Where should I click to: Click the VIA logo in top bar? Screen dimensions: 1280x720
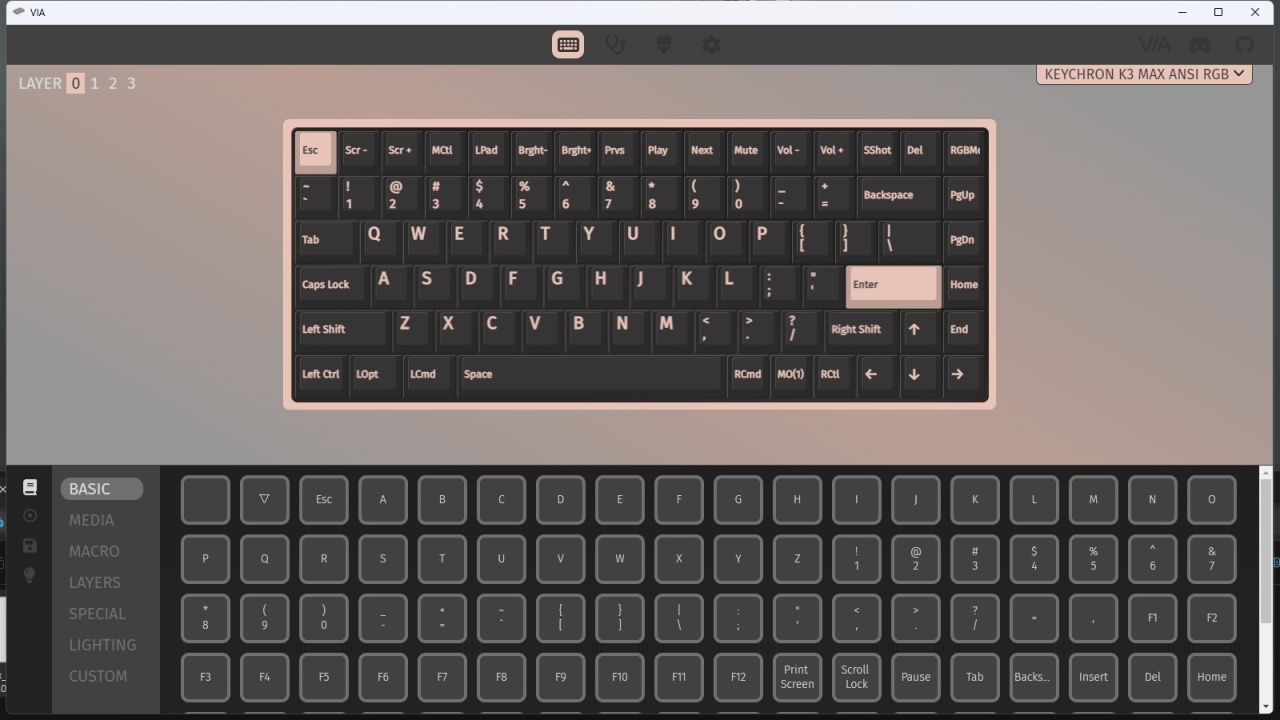pyautogui.click(x=1155, y=45)
